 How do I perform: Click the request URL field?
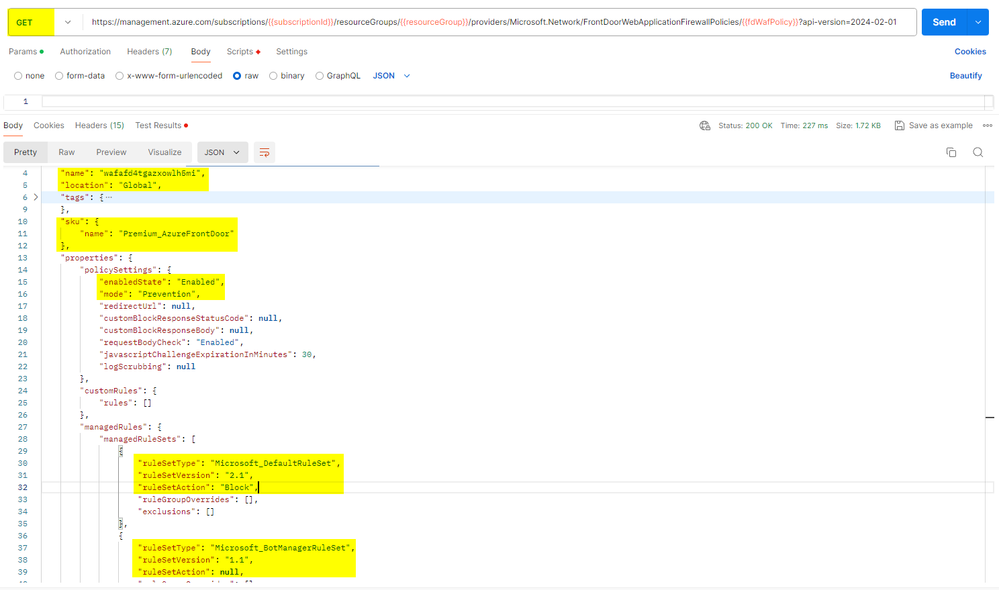[500, 22]
